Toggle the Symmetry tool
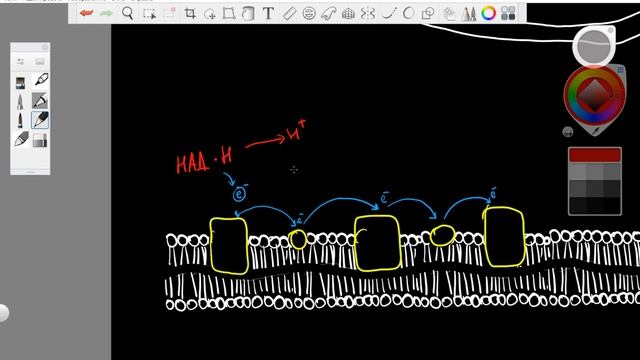The height and width of the screenshot is (360, 640). [x=368, y=13]
